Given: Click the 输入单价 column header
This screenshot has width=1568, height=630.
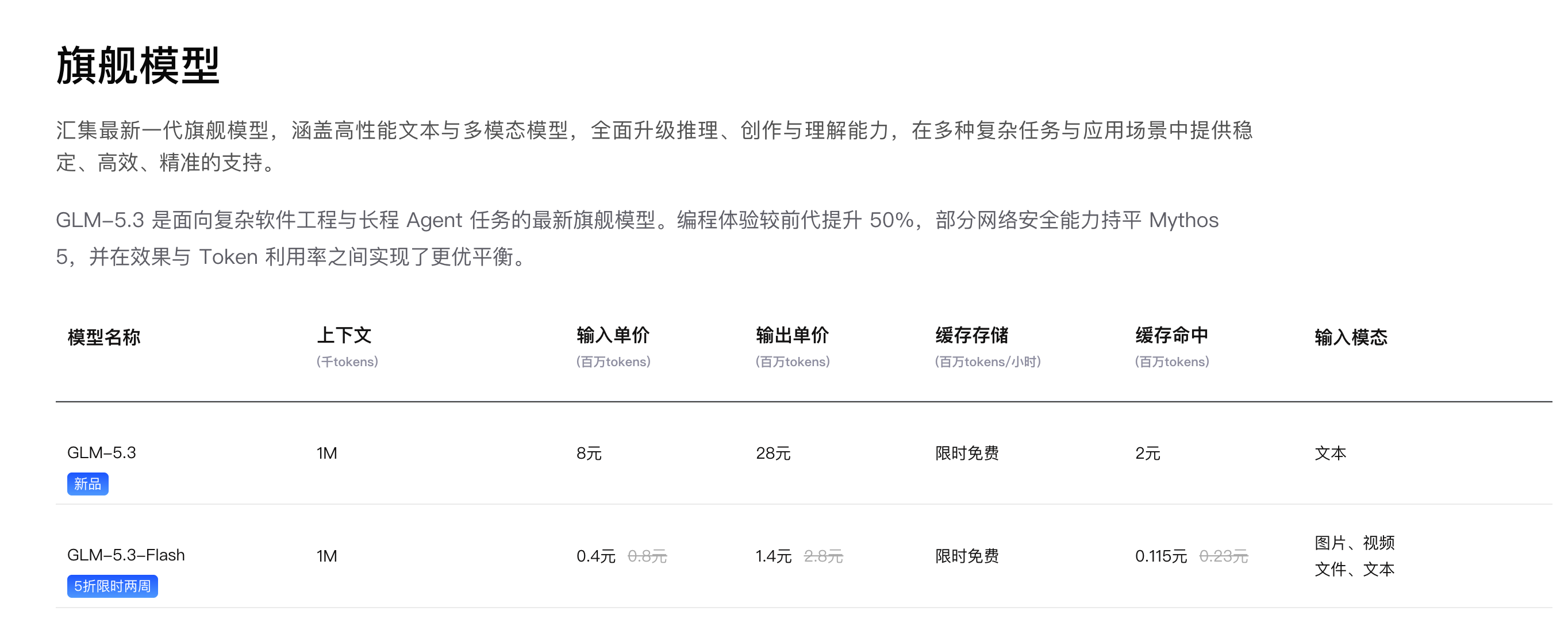Looking at the screenshot, I should tap(613, 335).
